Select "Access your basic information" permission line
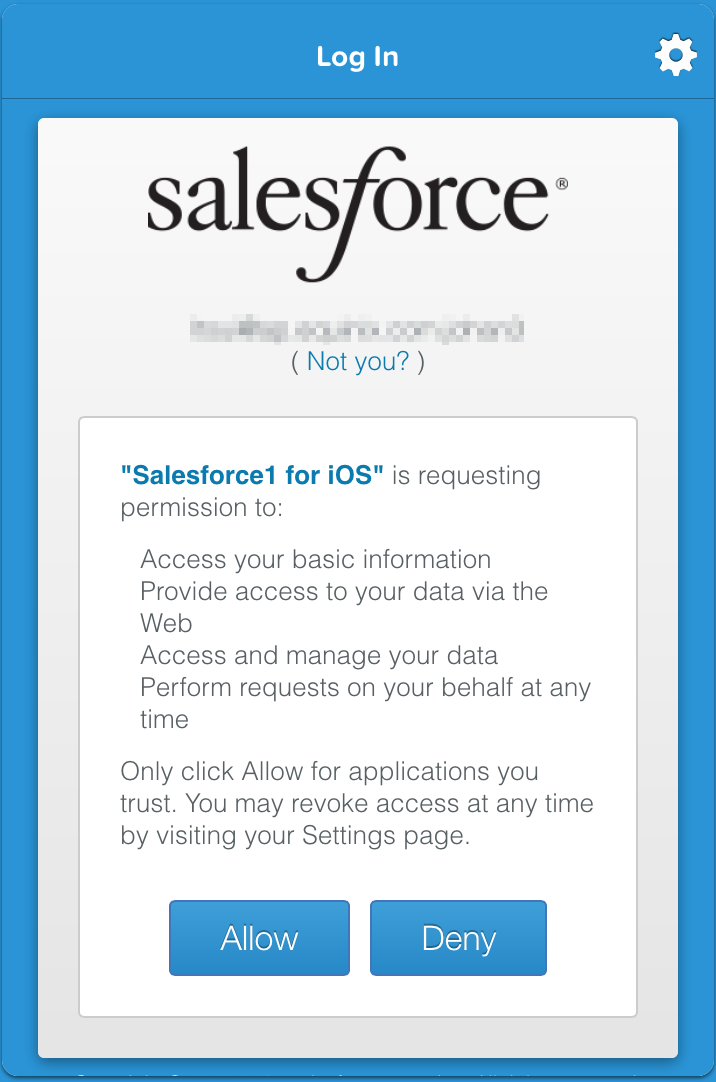This screenshot has width=716, height=1082. [316, 560]
